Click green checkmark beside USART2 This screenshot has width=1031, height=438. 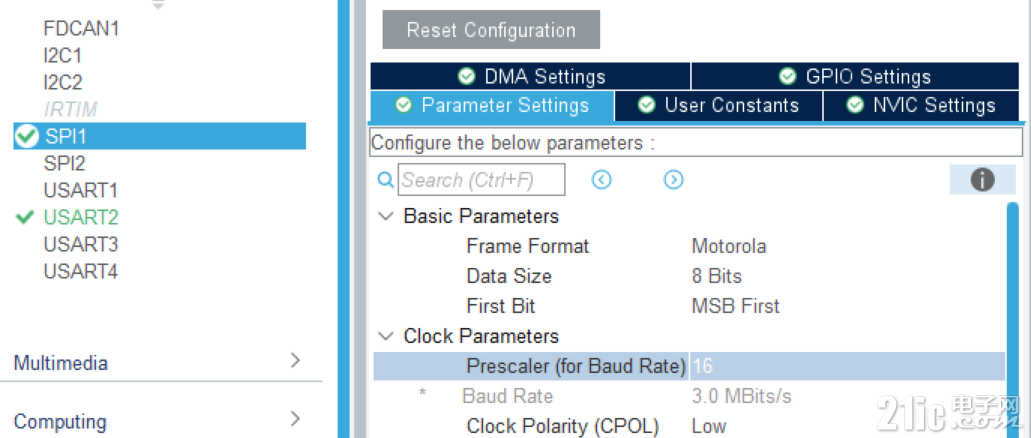[x=25, y=217]
